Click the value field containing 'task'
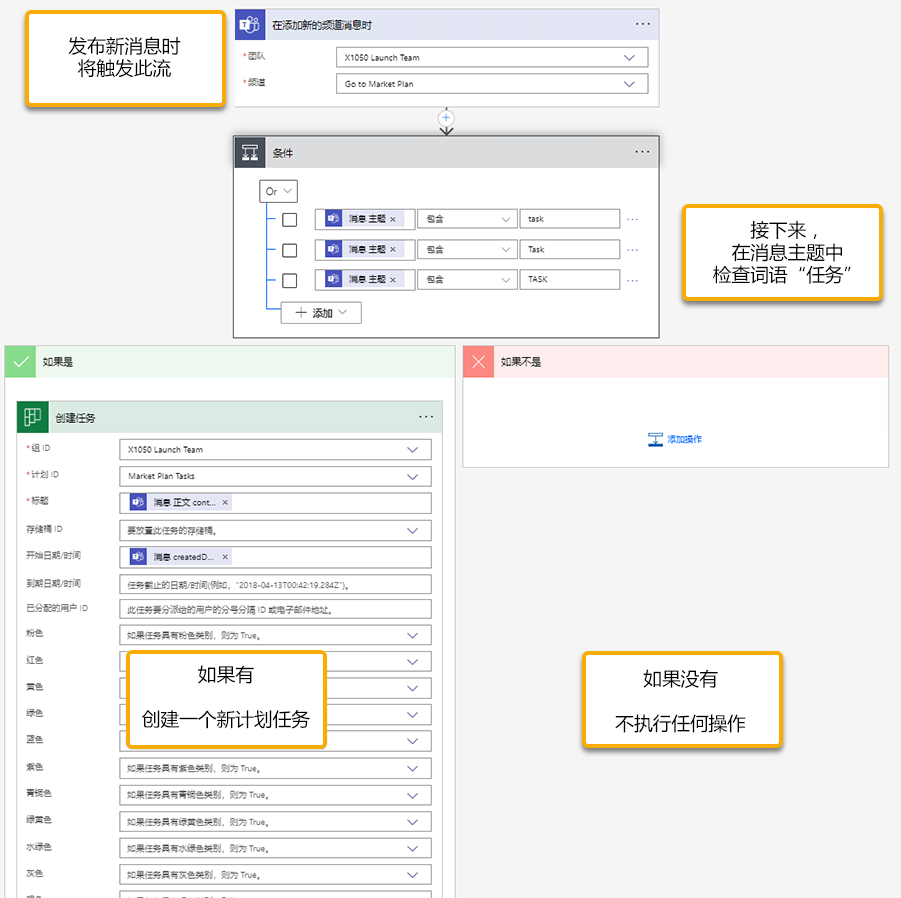Viewport: 901px width, 898px height. 569,219
